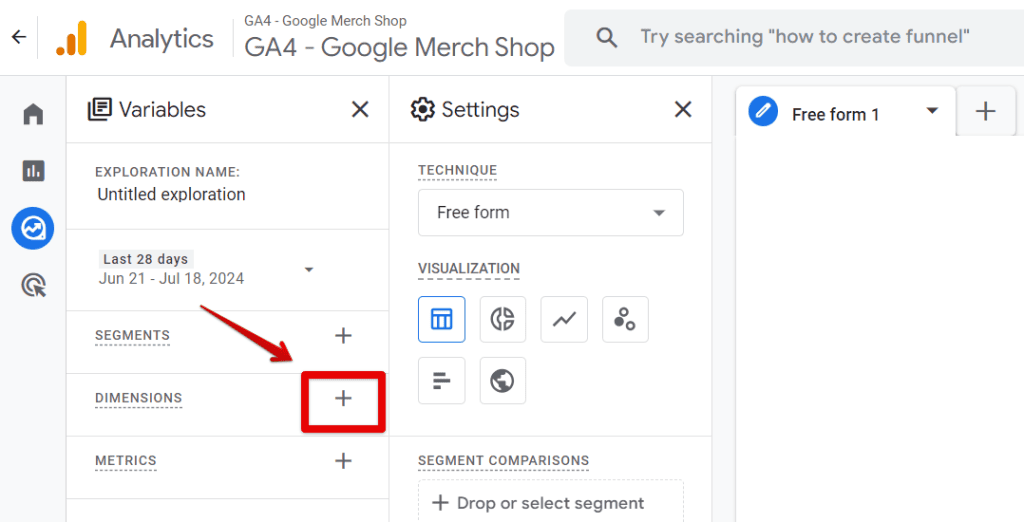Select the scatter plot visualization

pyautogui.click(x=625, y=319)
